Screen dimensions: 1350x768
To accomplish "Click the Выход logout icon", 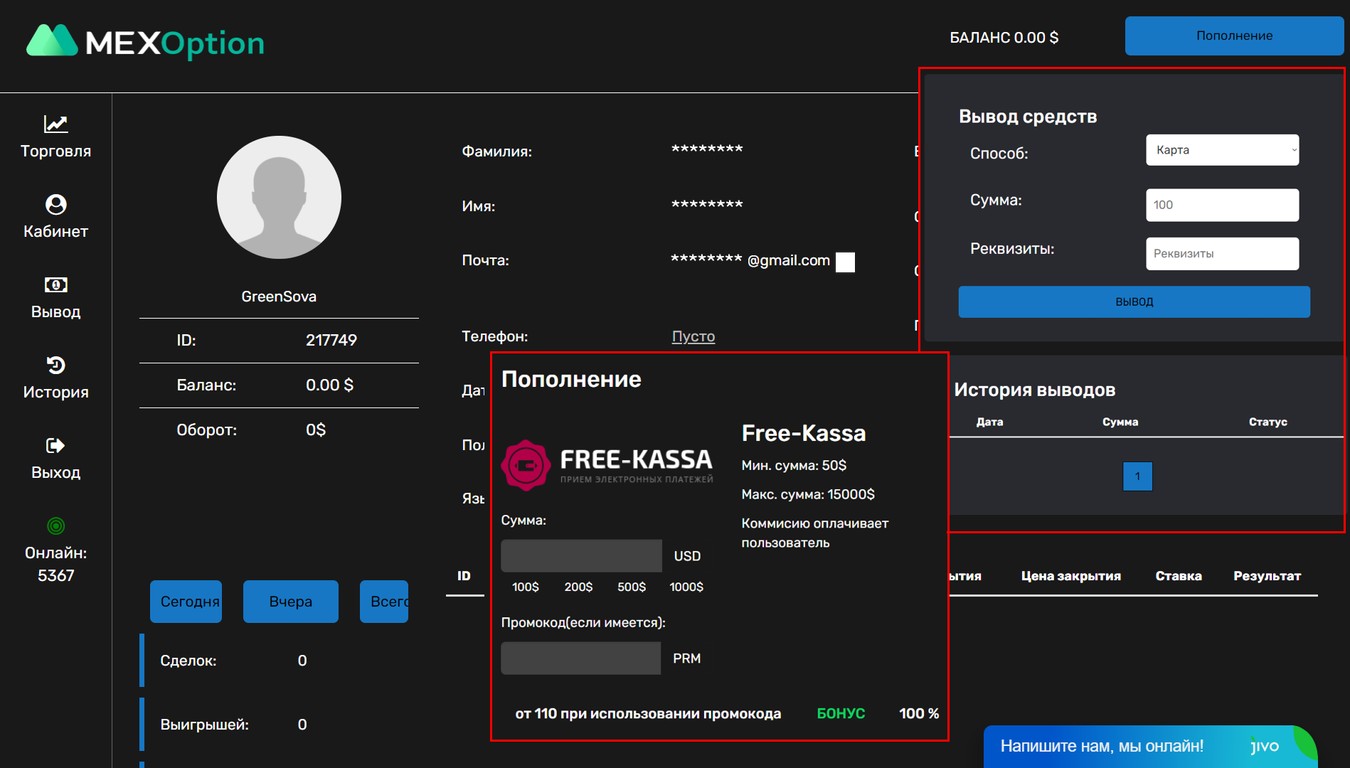I will 56,445.
